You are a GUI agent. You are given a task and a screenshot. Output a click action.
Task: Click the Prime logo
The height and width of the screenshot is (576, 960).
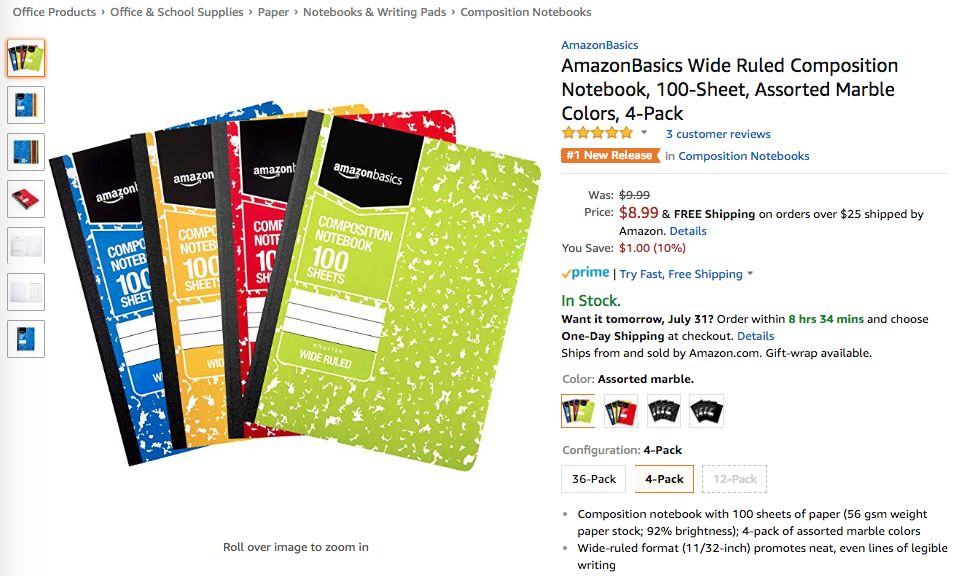(x=585, y=273)
